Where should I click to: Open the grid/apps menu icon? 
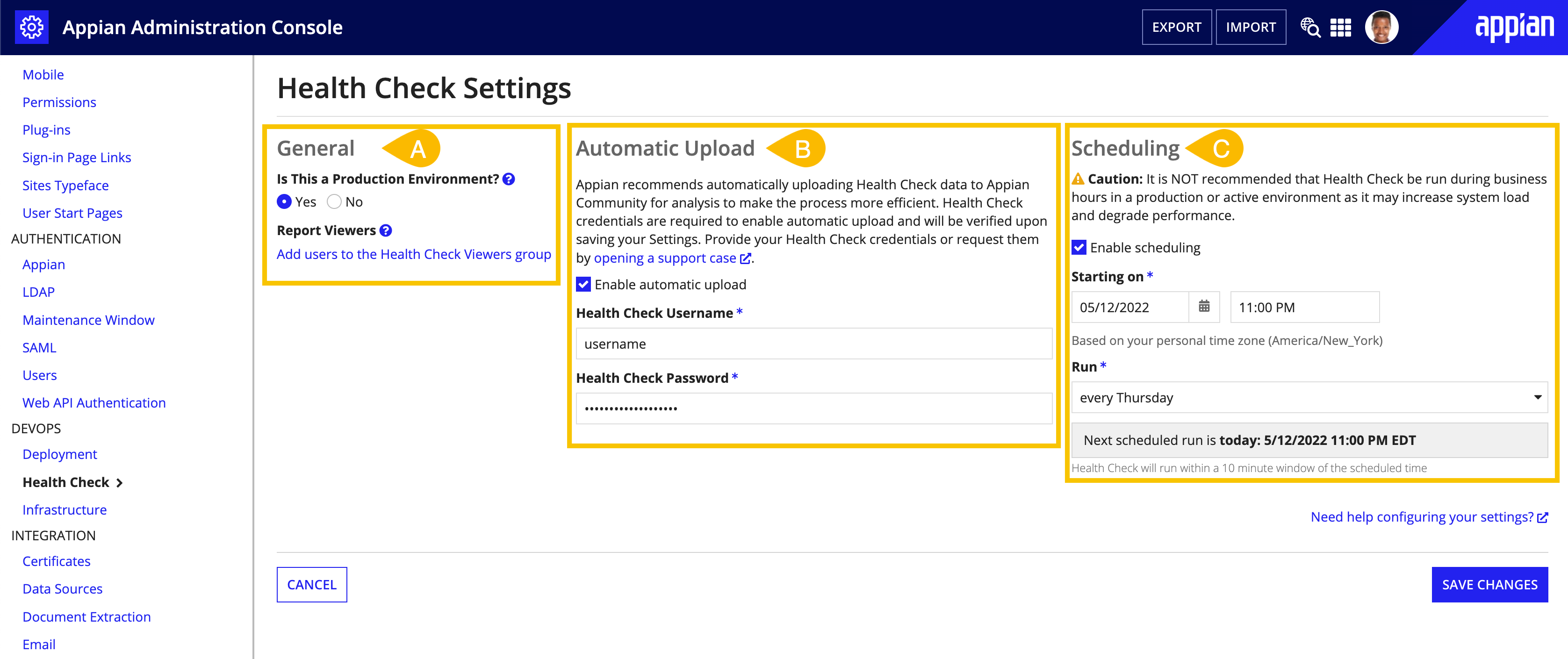[x=1341, y=27]
